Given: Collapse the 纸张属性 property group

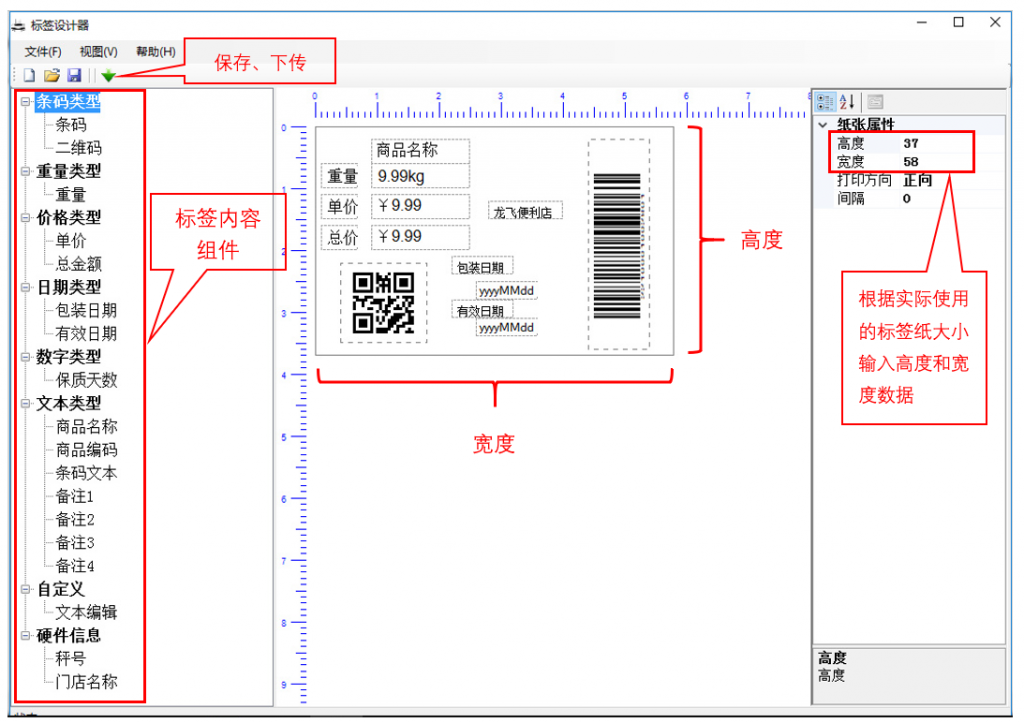Looking at the screenshot, I should tap(823, 123).
